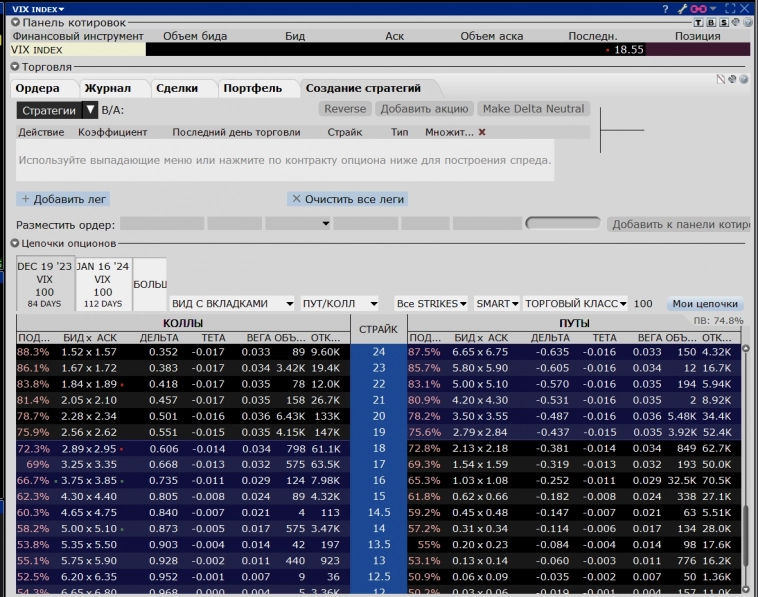This screenshot has height=597, width=758.
Task: Open help via the question mark icon
Action: pos(666,8)
